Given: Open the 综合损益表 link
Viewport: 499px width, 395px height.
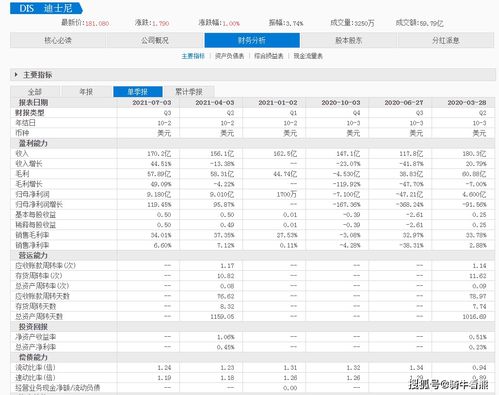Looking at the screenshot, I should 269,56.
